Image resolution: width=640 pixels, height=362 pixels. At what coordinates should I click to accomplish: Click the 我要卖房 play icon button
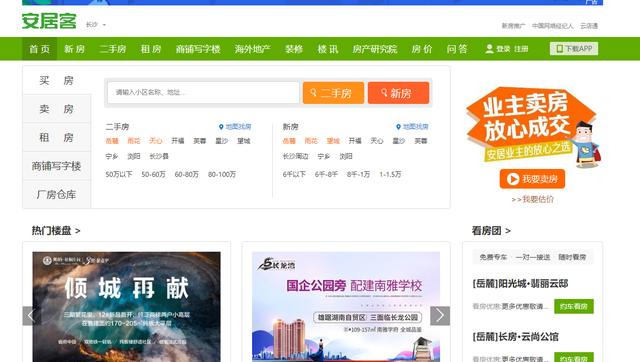pos(532,179)
